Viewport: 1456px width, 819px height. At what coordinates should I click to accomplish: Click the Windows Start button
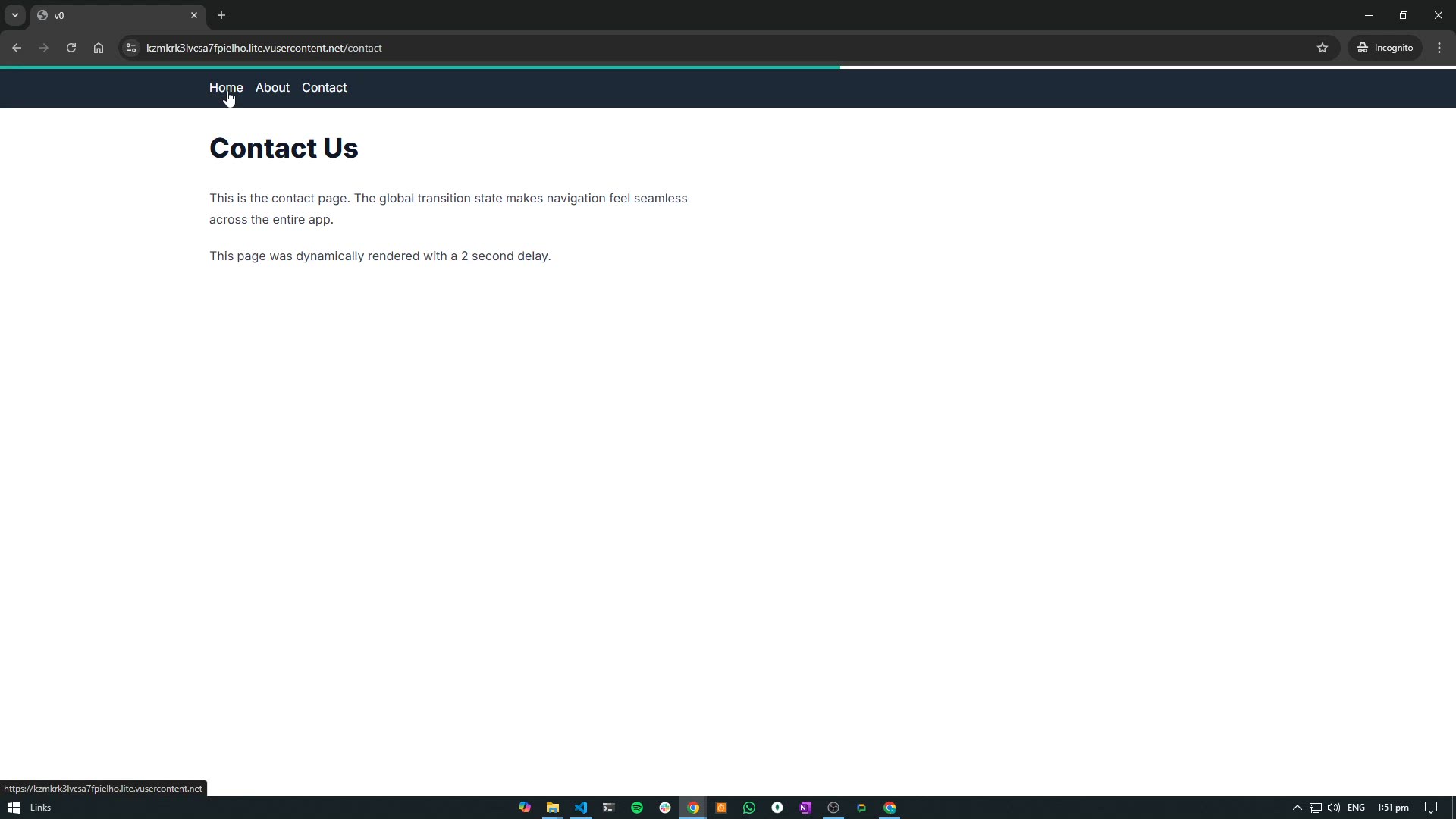pyautogui.click(x=14, y=807)
